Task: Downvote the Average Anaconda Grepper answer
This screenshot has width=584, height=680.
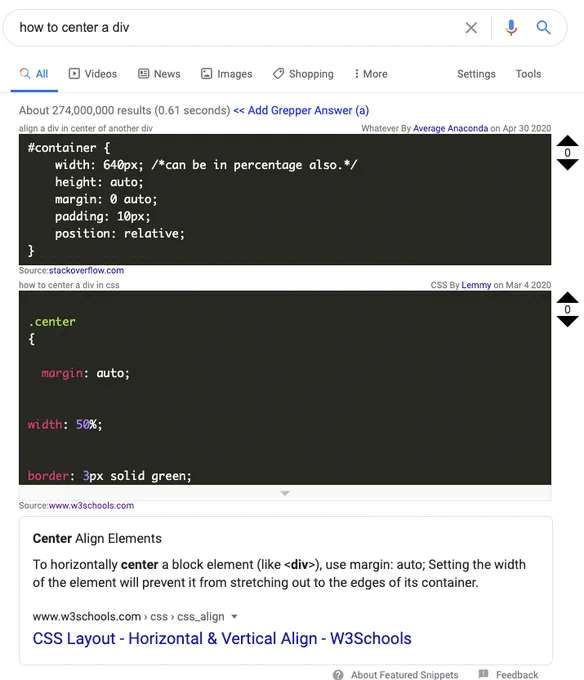Action: [x=567, y=164]
